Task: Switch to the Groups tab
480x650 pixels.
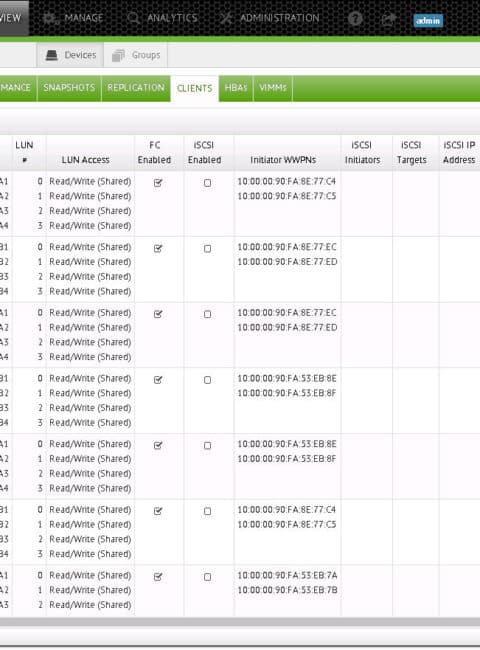Action: (136, 55)
